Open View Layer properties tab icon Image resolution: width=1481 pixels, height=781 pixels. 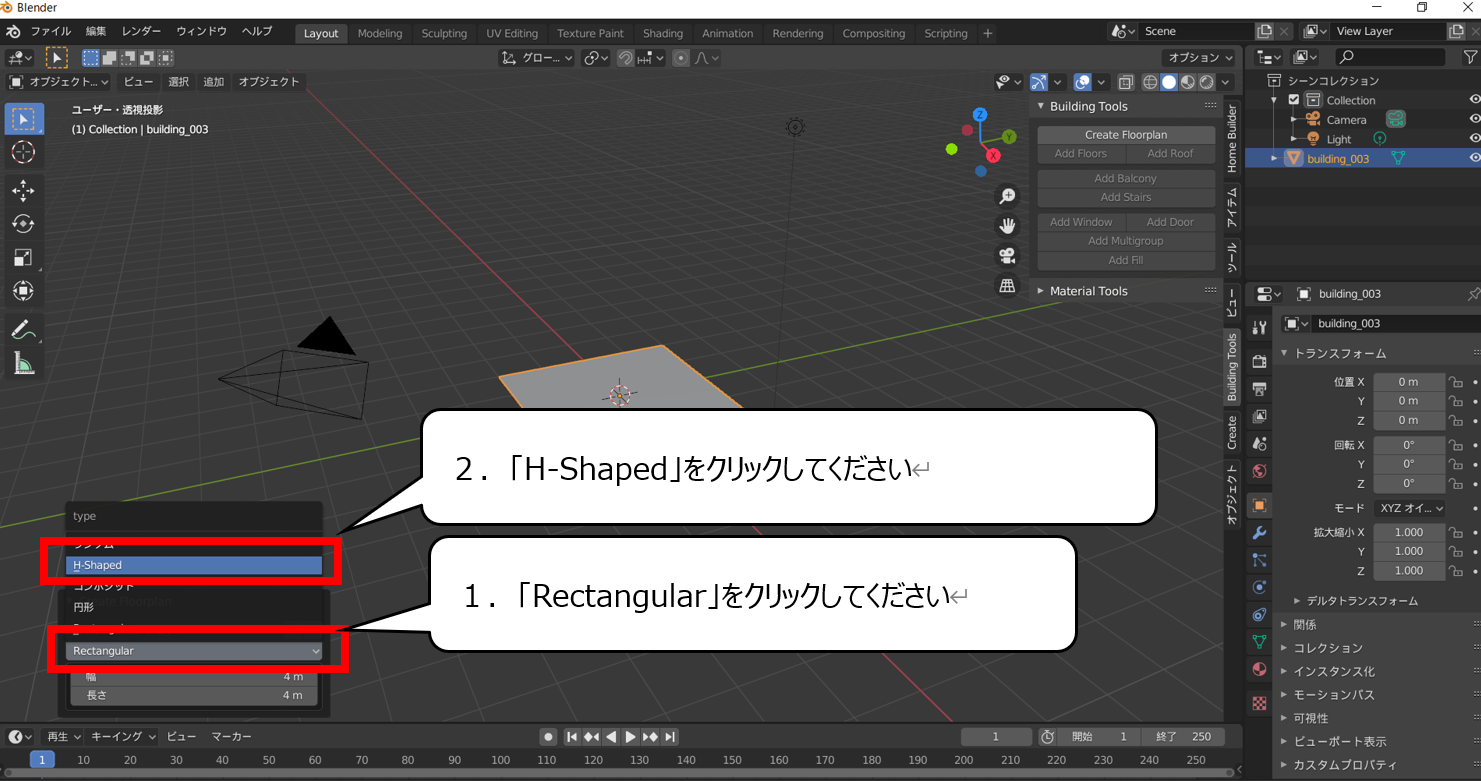[1260, 416]
